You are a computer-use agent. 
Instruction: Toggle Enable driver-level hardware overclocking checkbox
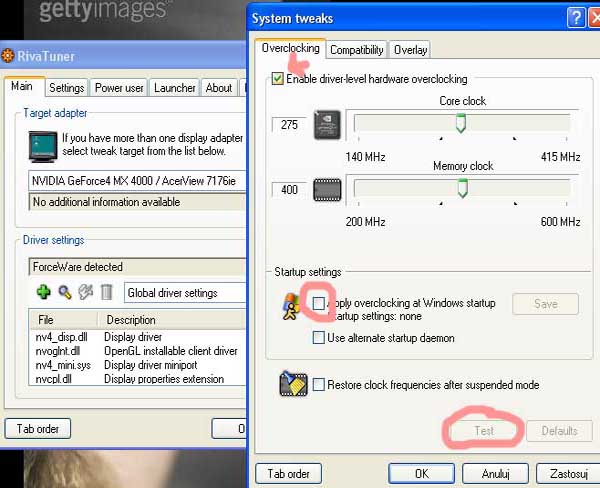277,78
